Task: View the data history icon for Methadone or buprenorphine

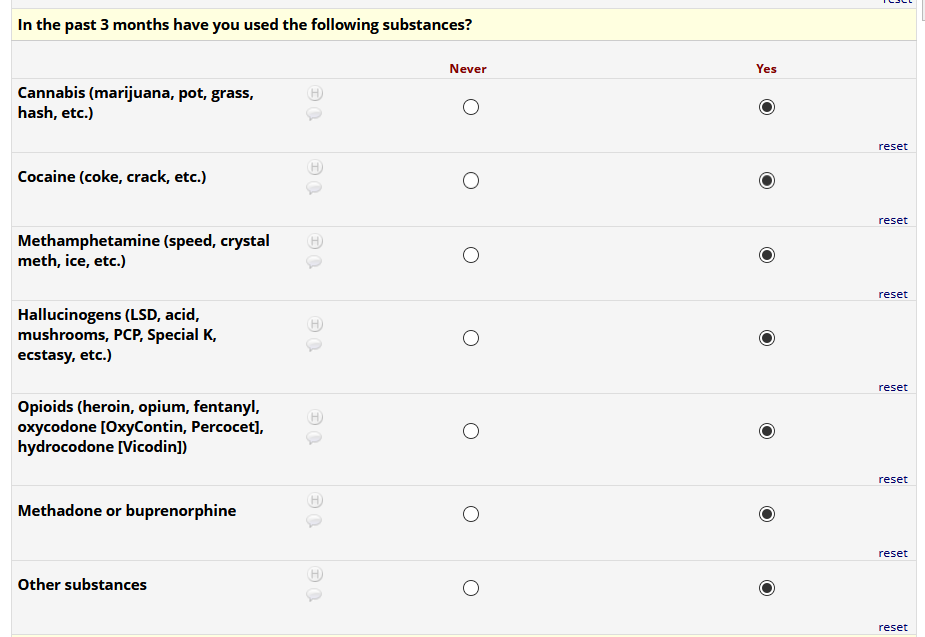Action: (314, 500)
